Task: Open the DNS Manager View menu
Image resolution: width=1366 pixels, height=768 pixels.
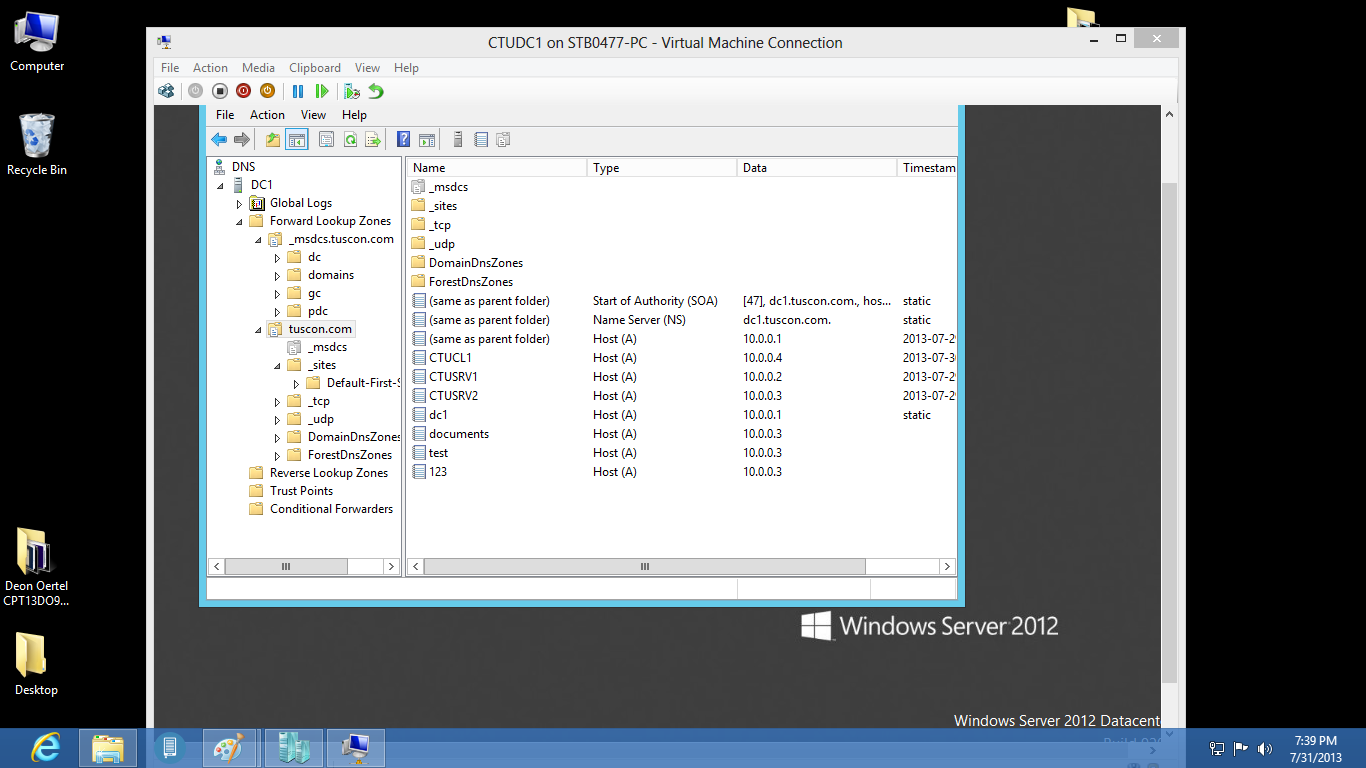Action: [x=313, y=115]
